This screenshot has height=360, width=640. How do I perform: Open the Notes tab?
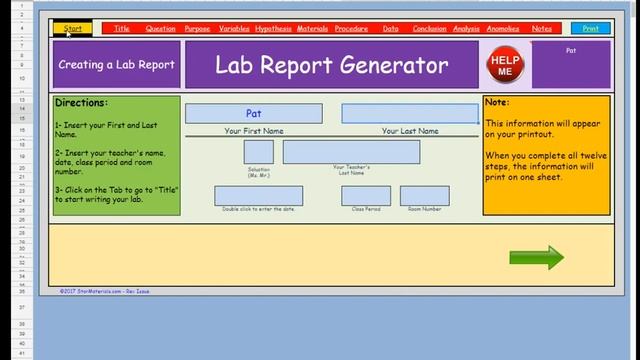pyautogui.click(x=542, y=29)
